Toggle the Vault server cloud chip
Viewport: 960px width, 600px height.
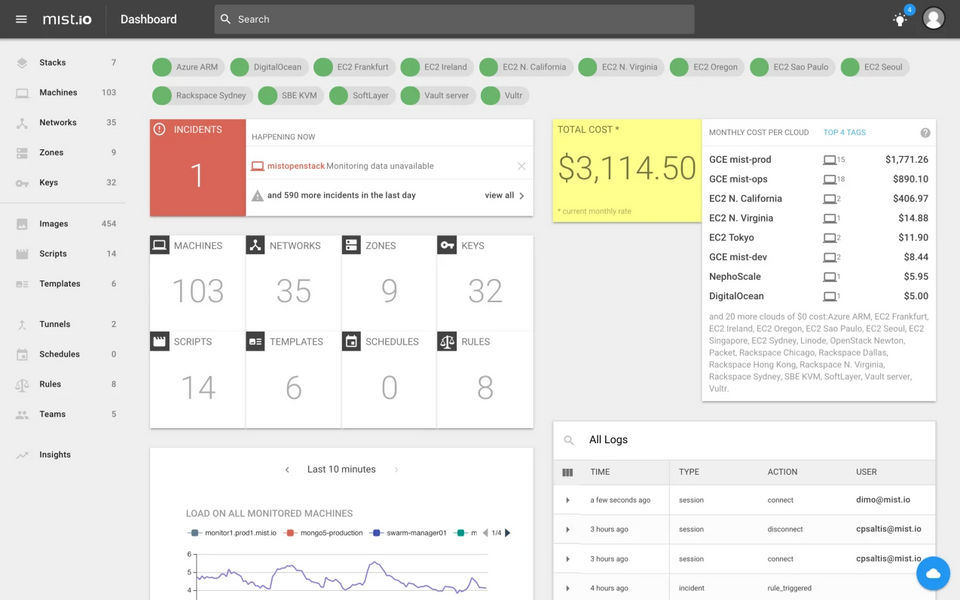click(435, 96)
